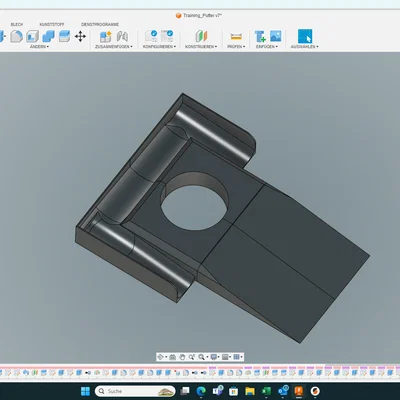This screenshot has width=400, height=400.
Task: Select the Shell tool icon
Action: [32, 36]
